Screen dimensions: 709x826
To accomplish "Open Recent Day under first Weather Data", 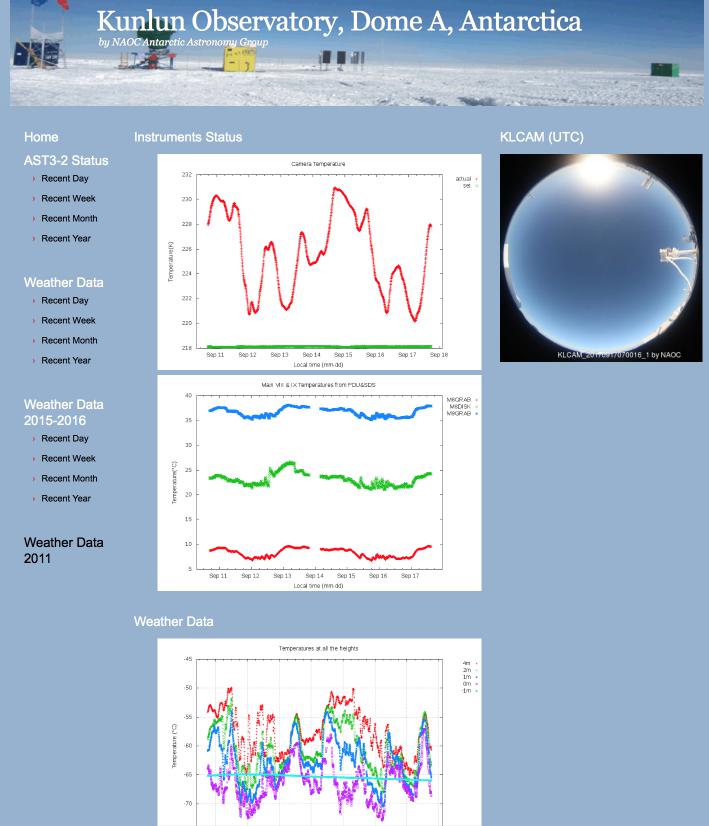I will [65, 301].
